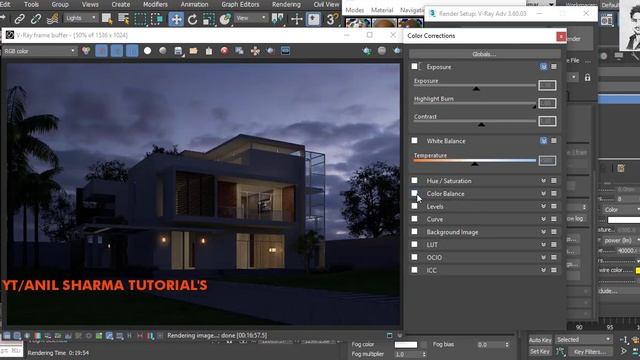Toggle blue channel in frame buffer

click(x=132, y=51)
